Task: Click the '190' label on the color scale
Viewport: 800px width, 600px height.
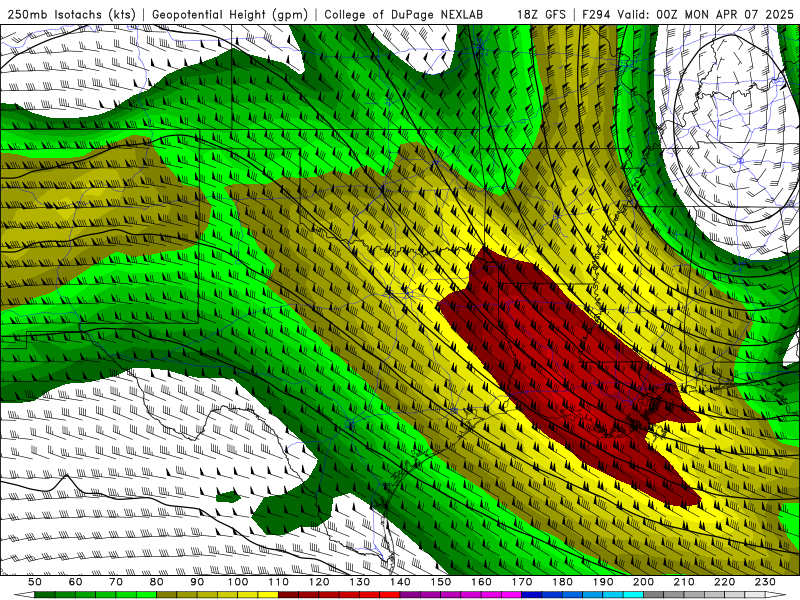Action: 603,582
